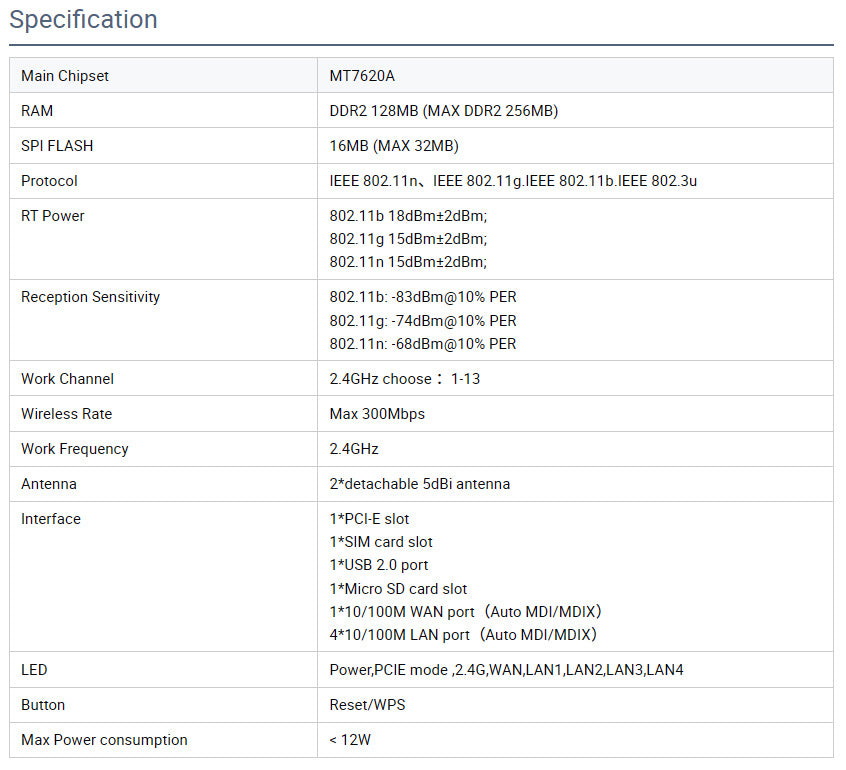Select the RT Power label

pyautogui.click(x=52, y=216)
